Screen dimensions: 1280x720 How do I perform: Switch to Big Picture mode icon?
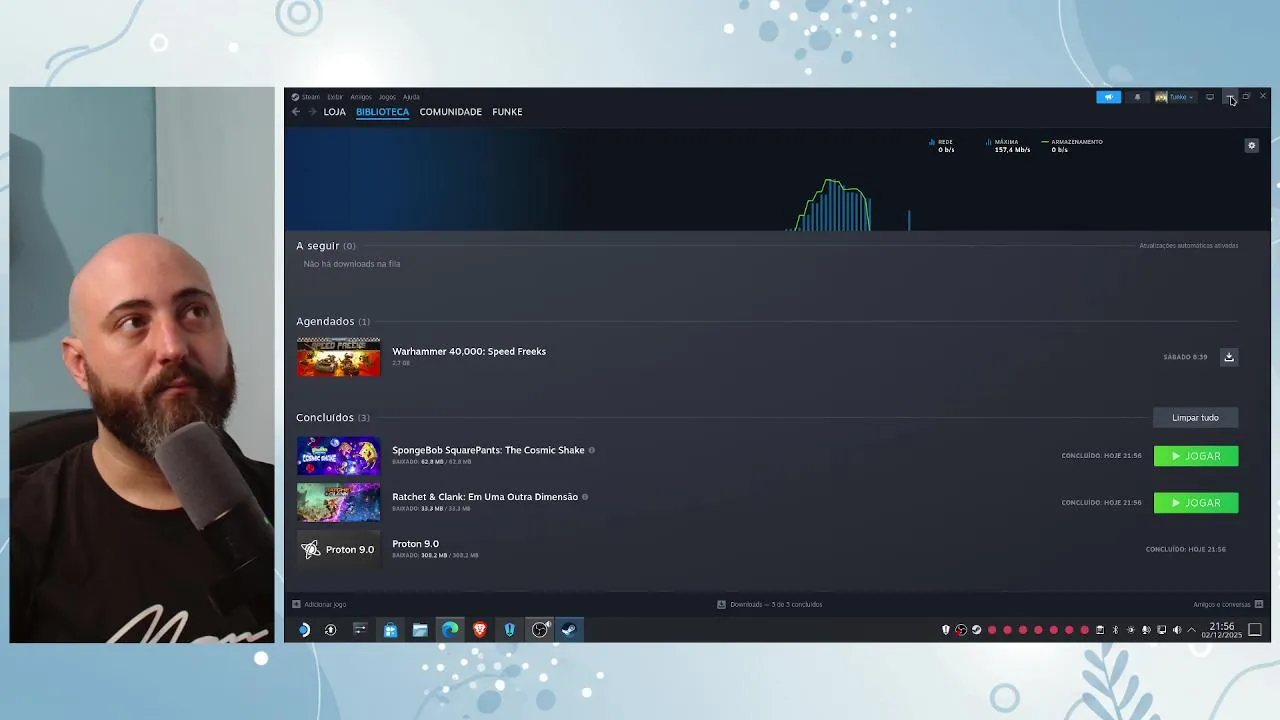click(x=1210, y=97)
